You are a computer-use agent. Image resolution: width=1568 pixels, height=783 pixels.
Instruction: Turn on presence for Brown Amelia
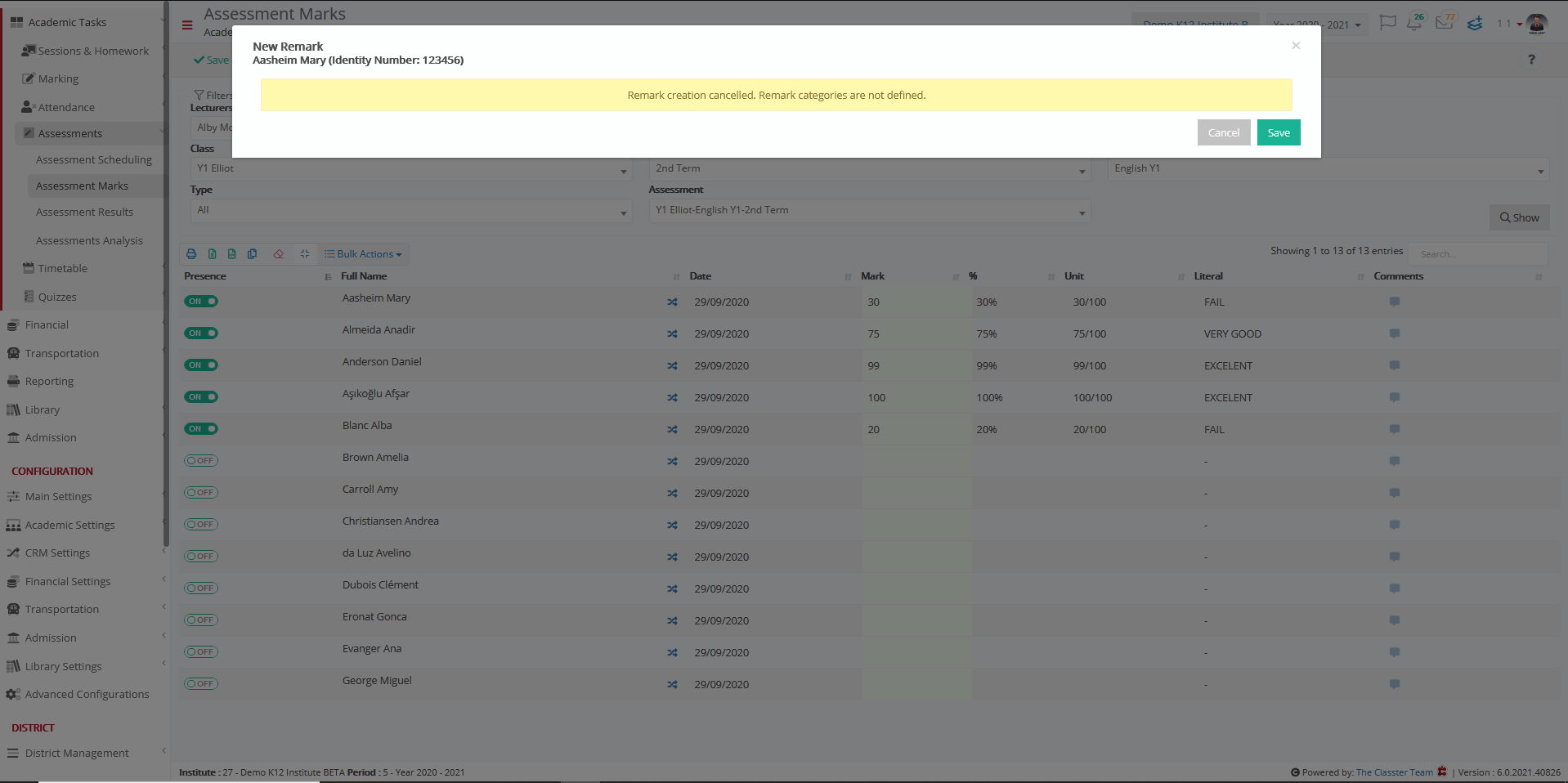pos(201,461)
